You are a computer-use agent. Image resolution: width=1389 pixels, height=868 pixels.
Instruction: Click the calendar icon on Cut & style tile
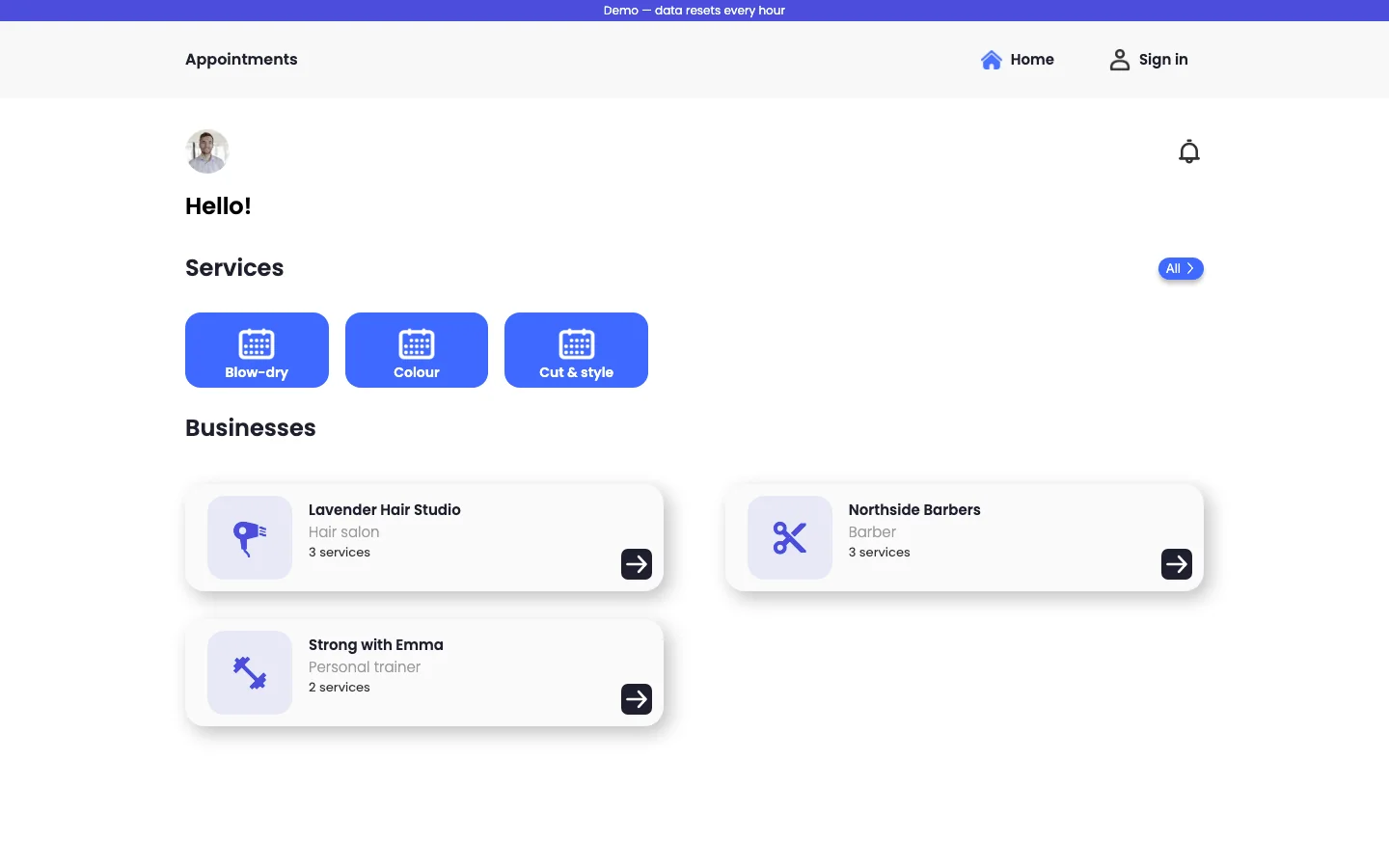(x=577, y=344)
